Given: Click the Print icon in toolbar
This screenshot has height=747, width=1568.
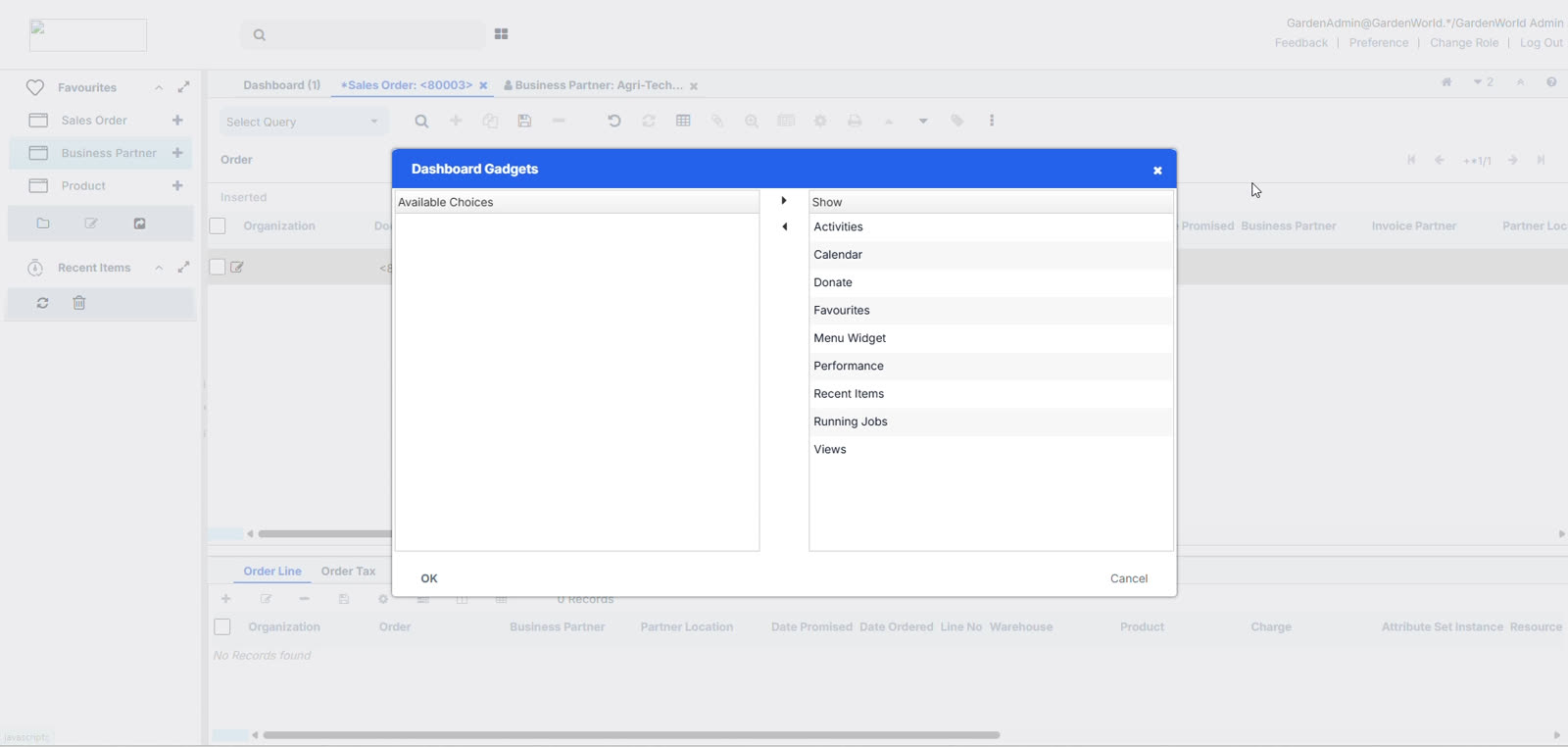Looking at the screenshot, I should point(855,121).
